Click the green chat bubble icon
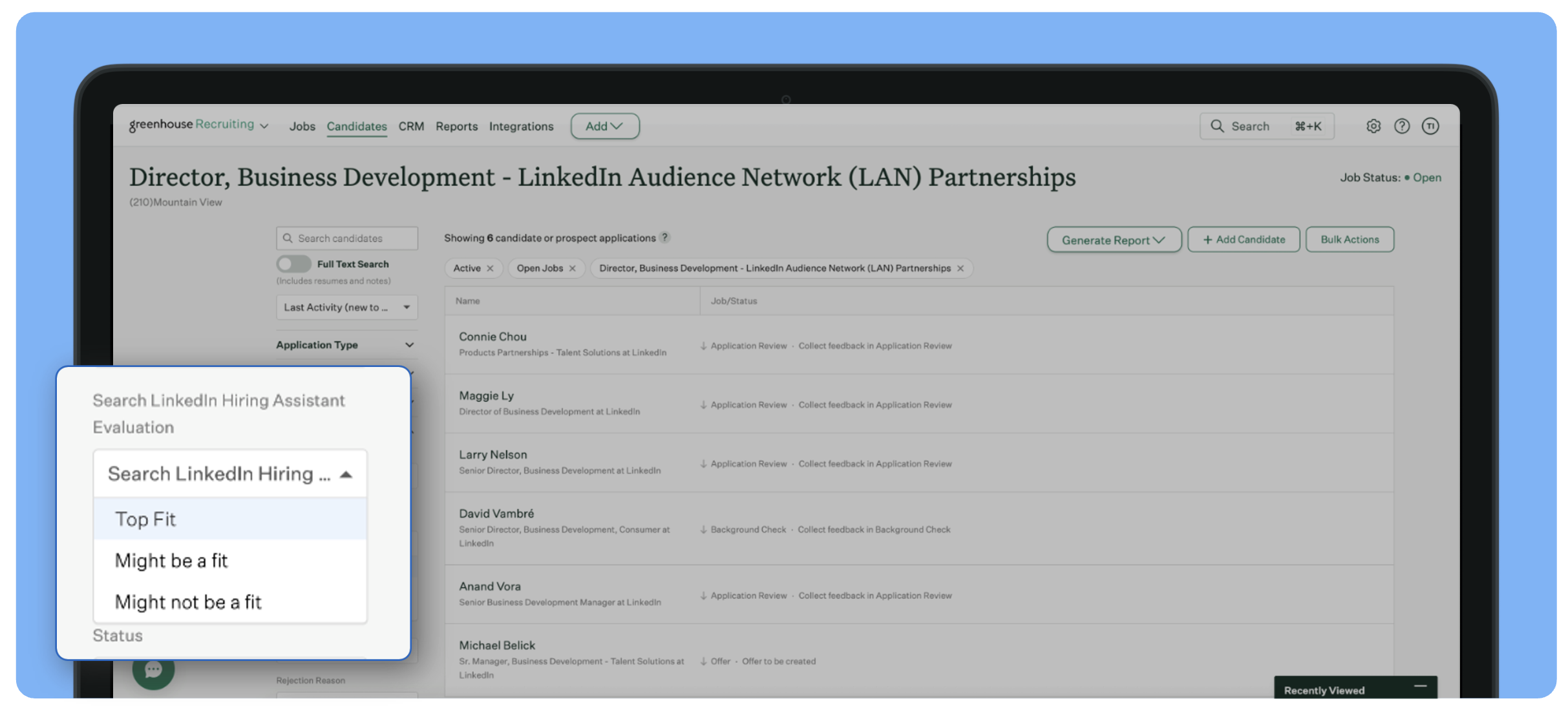Image resolution: width=1568 pixels, height=712 pixels. point(153,669)
